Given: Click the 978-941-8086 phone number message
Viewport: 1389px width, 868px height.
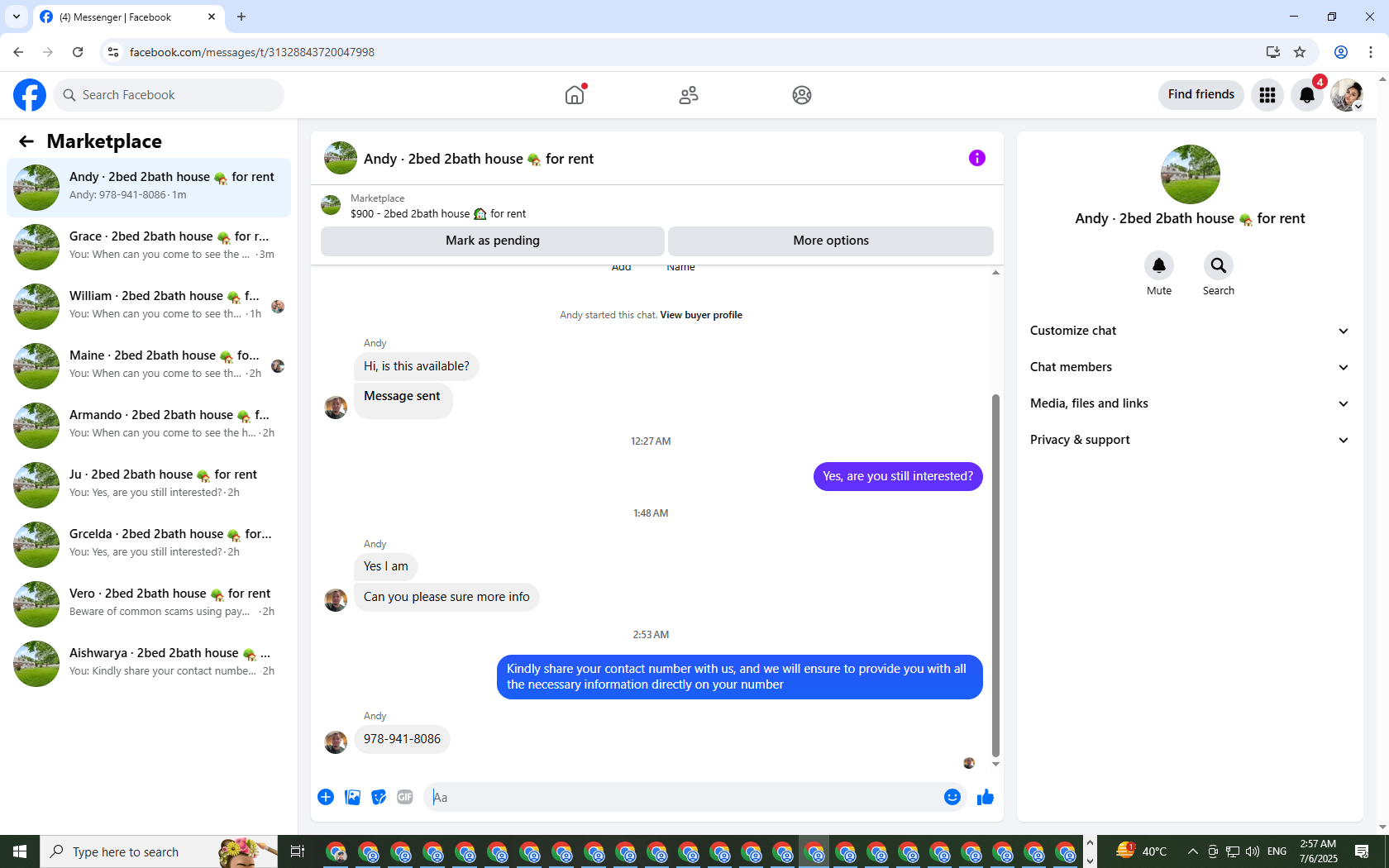Looking at the screenshot, I should [x=402, y=739].
